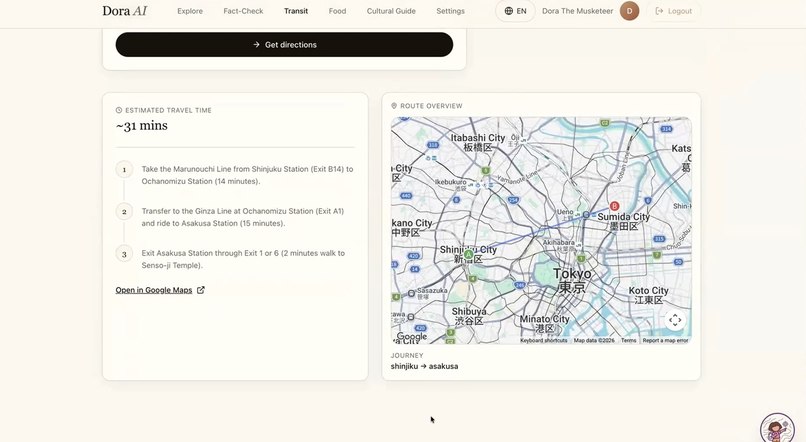The height and width of the screenshot is (442, 806).
Task: Click green marker A on map
Action: [x=468, y=254]
